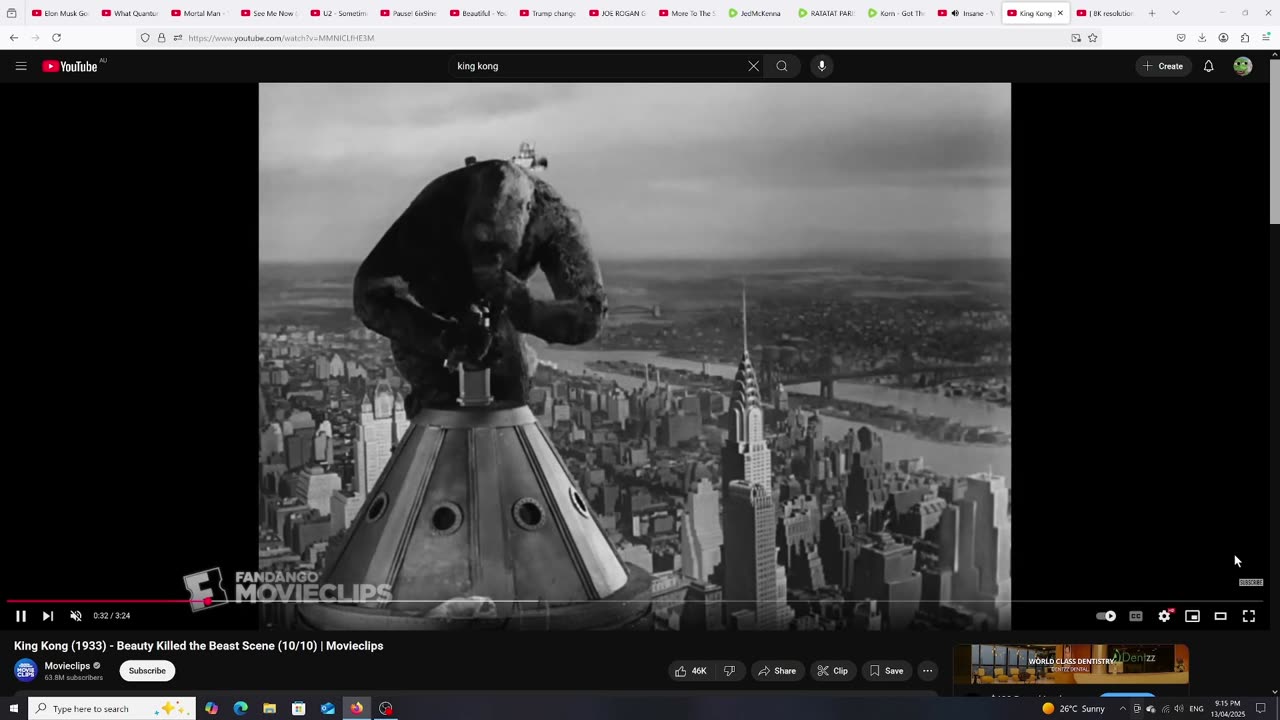The height and width of the screenshot is (720, 1280).
Task: Go back in browser history
Action: 13,38
